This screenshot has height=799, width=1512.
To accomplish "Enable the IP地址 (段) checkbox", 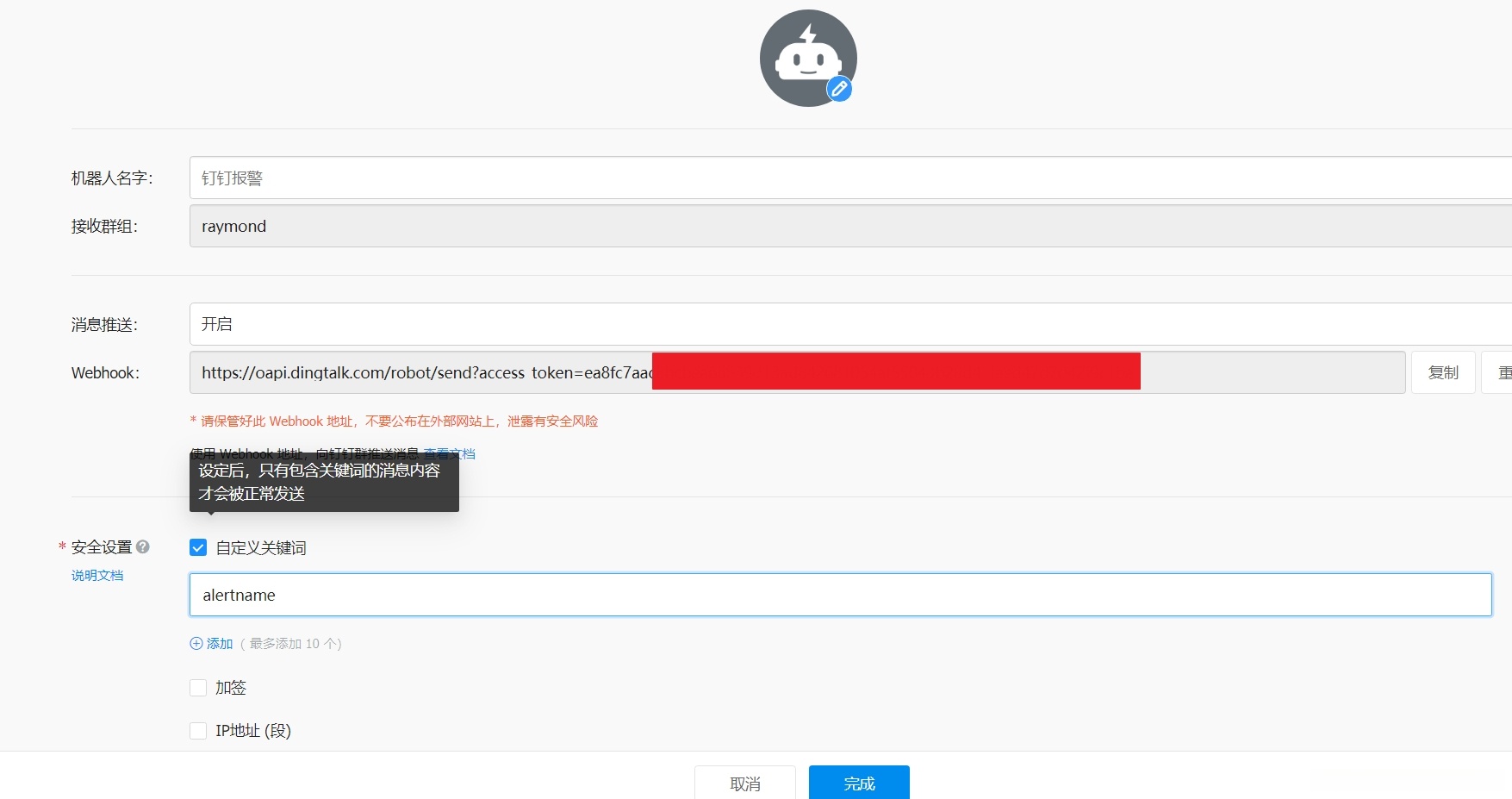I will [x=198, y=731].
